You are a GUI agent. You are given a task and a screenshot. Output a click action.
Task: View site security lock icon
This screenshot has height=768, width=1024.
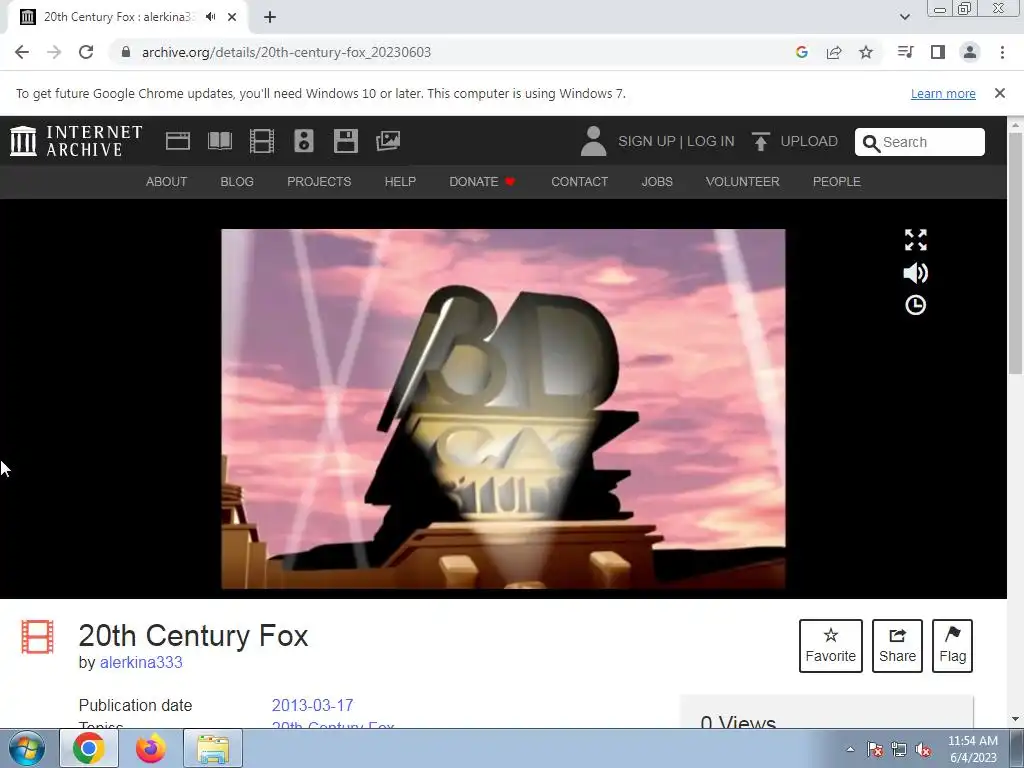tap(126, 52)
